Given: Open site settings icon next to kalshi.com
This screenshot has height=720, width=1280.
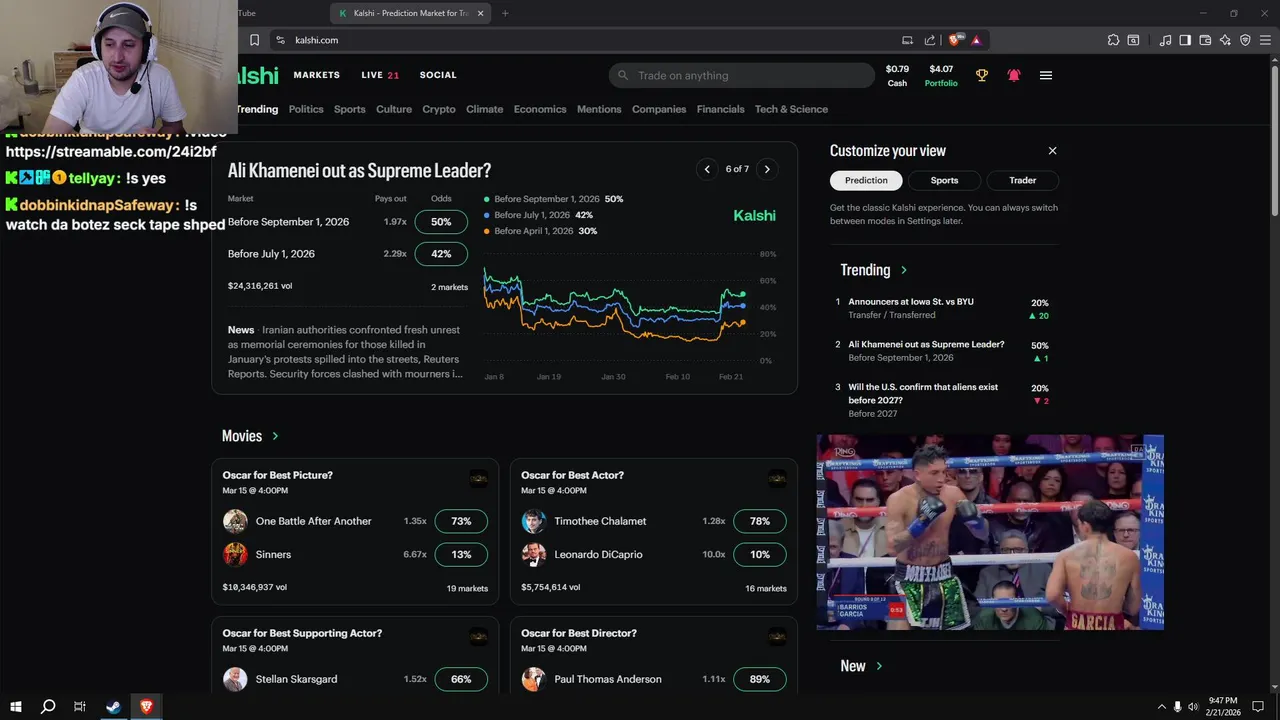Looking at the screenshot, I should (x=280, y=40).
